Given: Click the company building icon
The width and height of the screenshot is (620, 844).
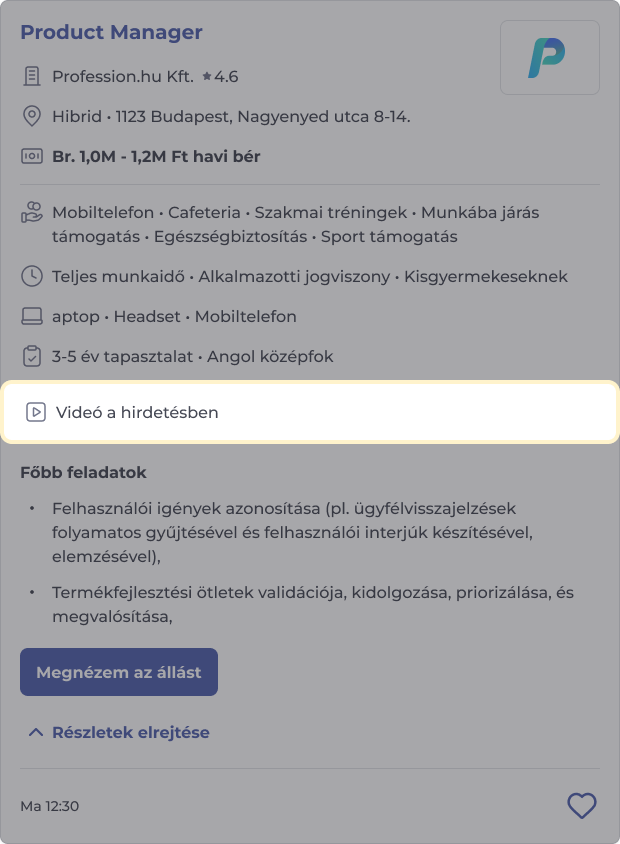Looking at the screenshot, I should coord(32,76).
